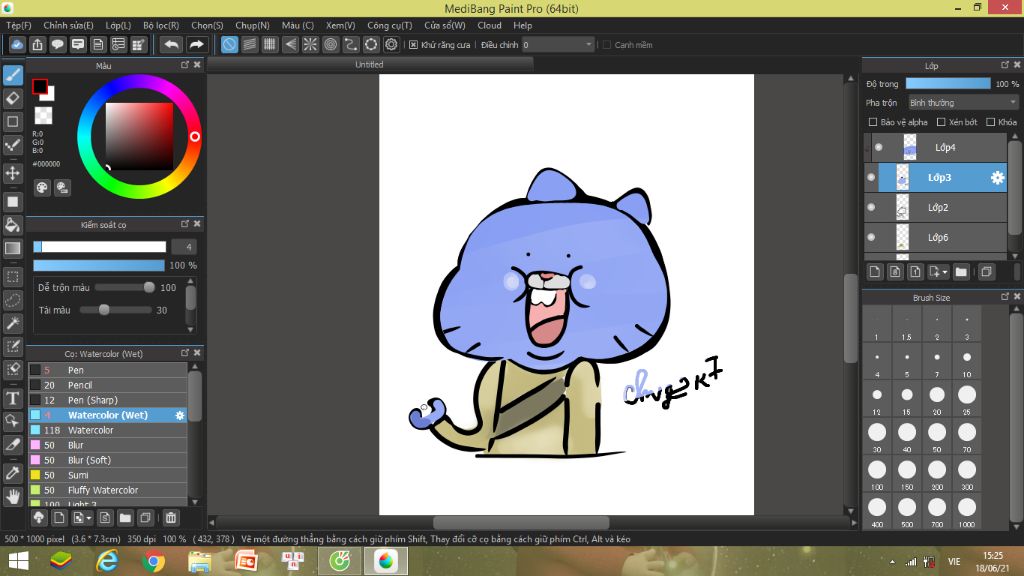Viewport: 1024px width, 576px height.
Task: Enable Canh mềm checkbox
Action: coord(607,45)
